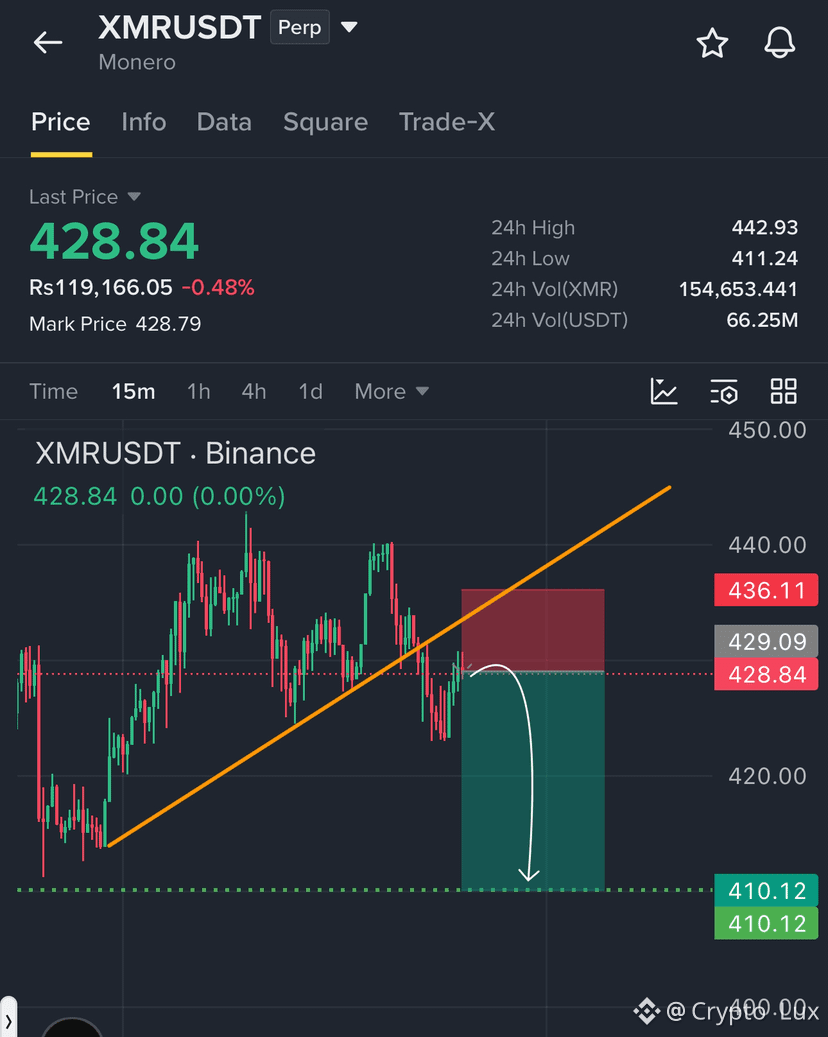The image size is (828, 1037).
Task: Click the 24h Vol(XMR) value 154,653.441
Action: [x=738, y=289]
